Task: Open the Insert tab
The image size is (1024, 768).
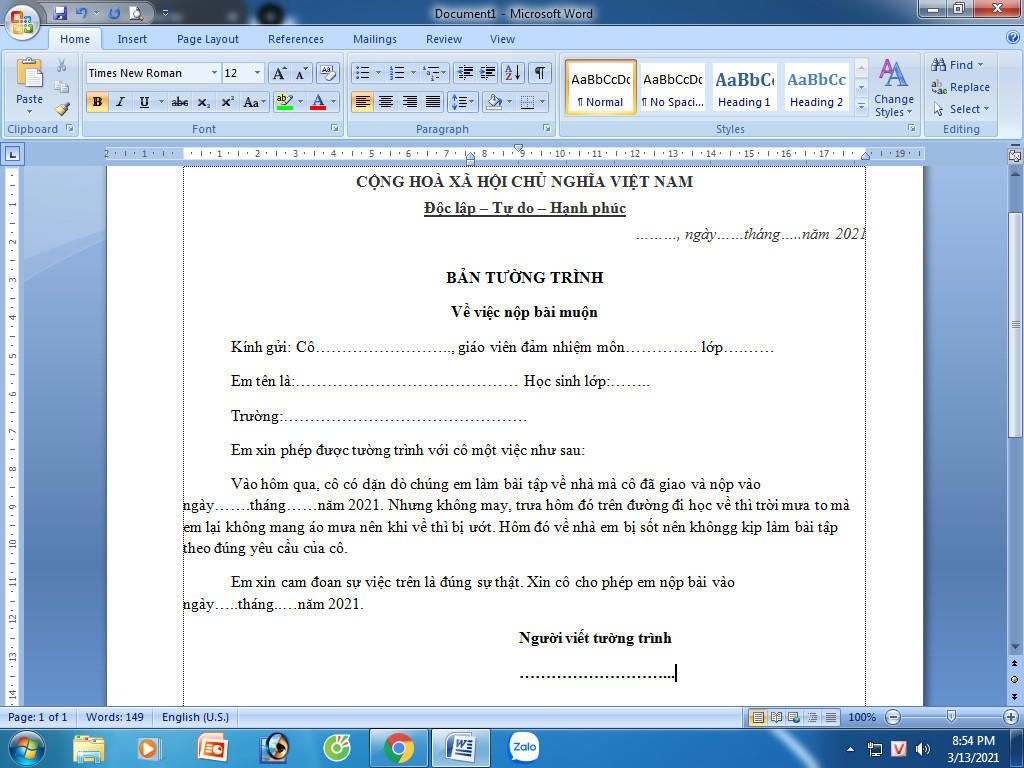Action: [132, 39]
